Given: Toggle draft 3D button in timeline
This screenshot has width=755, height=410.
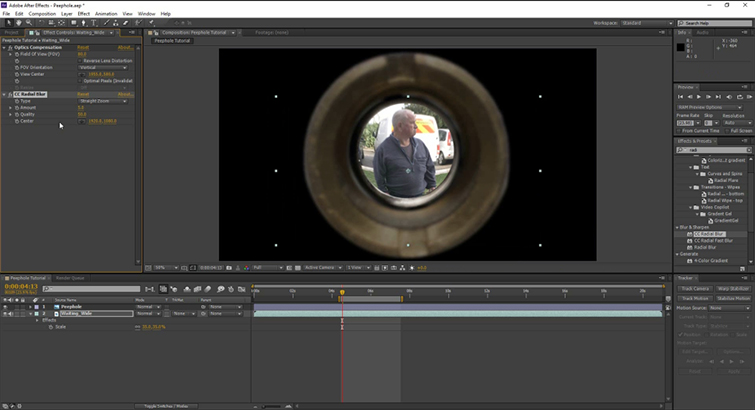Looking at the screenshot, I should (174, 289).
